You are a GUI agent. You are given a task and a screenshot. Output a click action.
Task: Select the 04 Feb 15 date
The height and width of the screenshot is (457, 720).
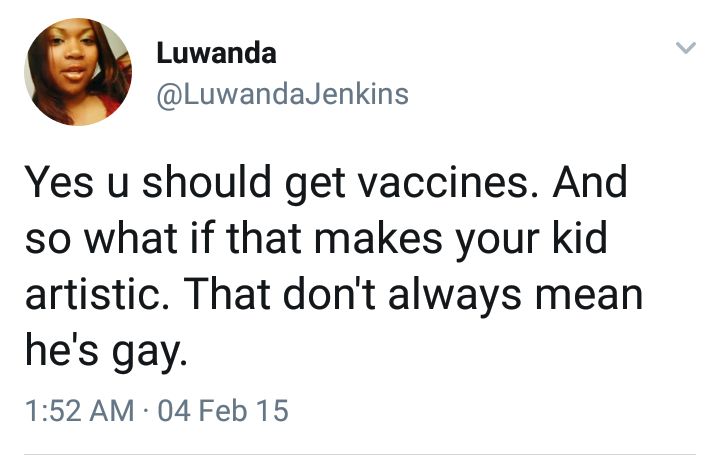[x=214, y=411]
